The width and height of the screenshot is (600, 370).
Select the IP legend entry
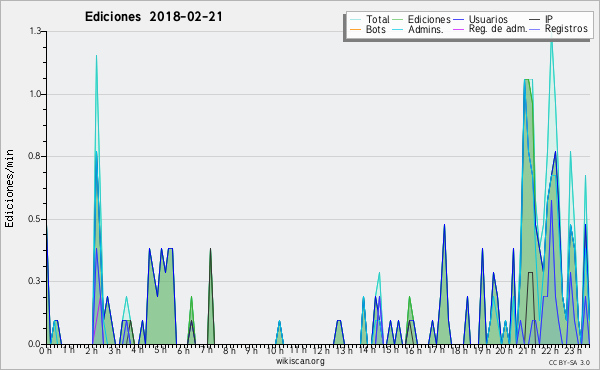[549, 19]
